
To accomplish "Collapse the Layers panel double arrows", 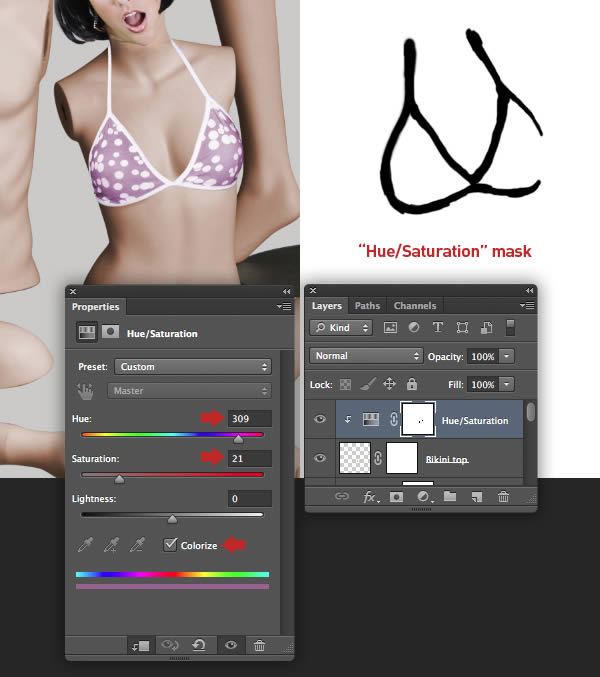I will pyautogui.click(x=530, y=291).
